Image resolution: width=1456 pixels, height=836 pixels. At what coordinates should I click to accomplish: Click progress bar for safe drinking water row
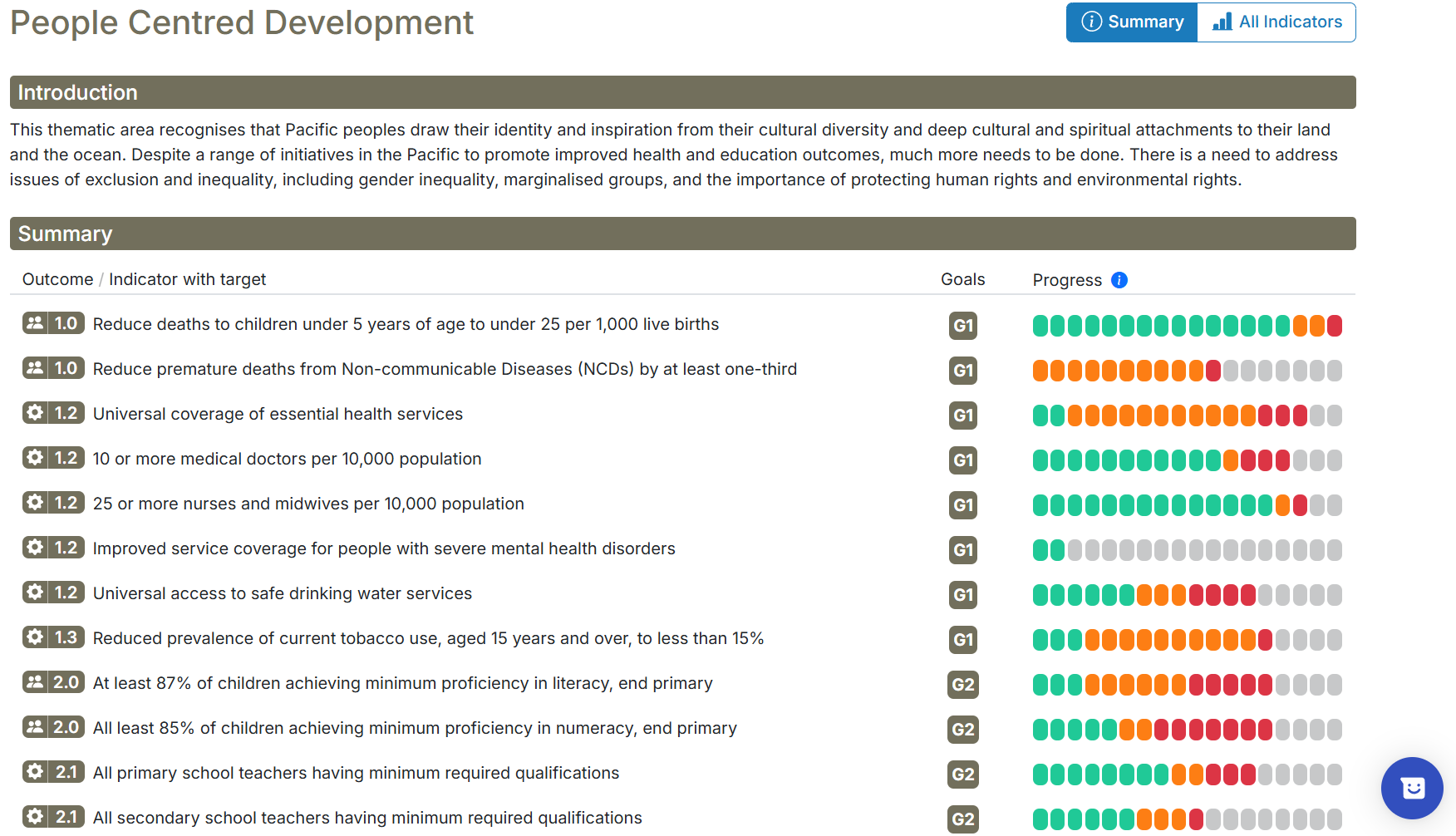tap(1187, 595)
